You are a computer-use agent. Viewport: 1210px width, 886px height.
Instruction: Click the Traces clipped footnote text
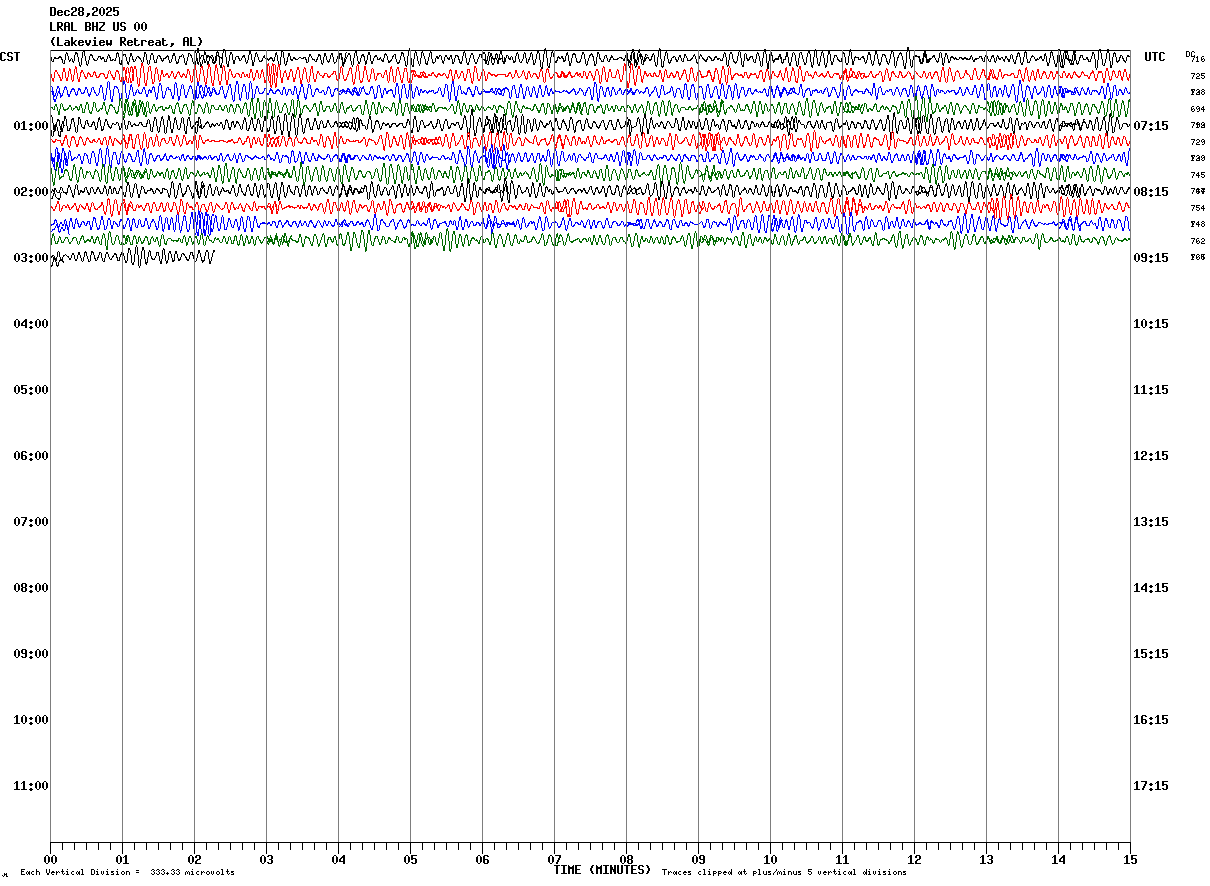[784, 873]
